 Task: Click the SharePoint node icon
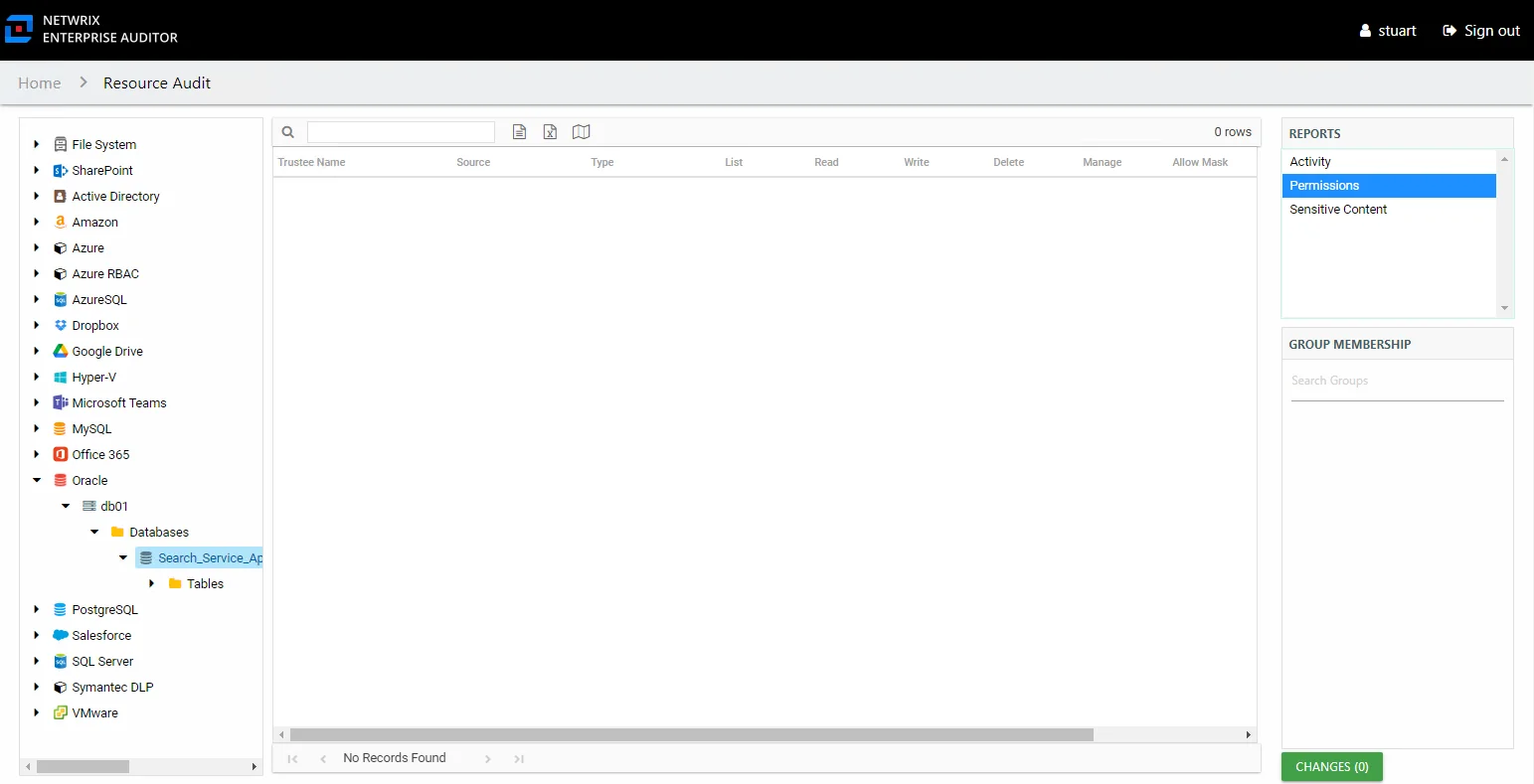61,170
